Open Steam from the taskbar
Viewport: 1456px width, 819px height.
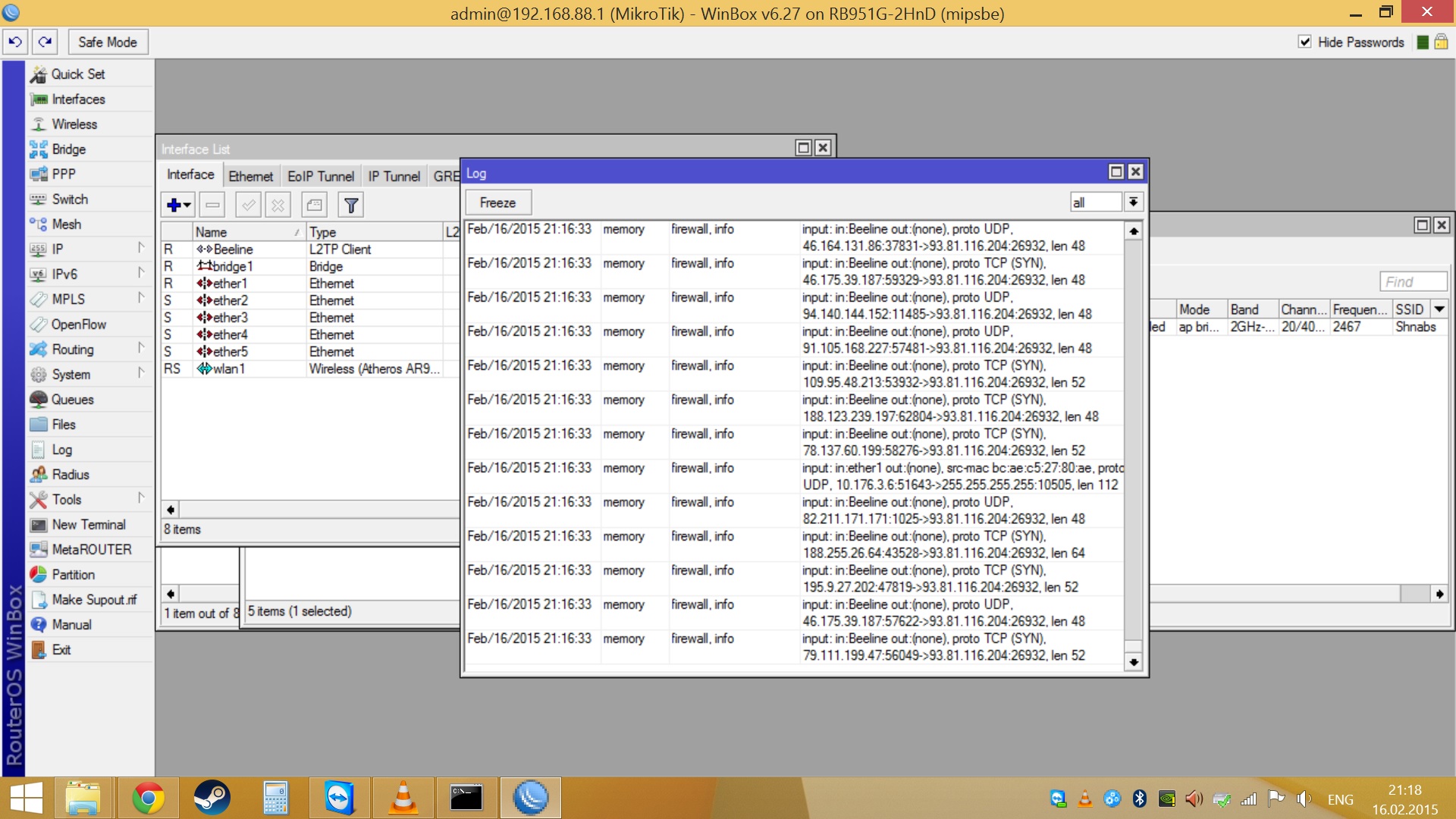click(x=212, y=799)
